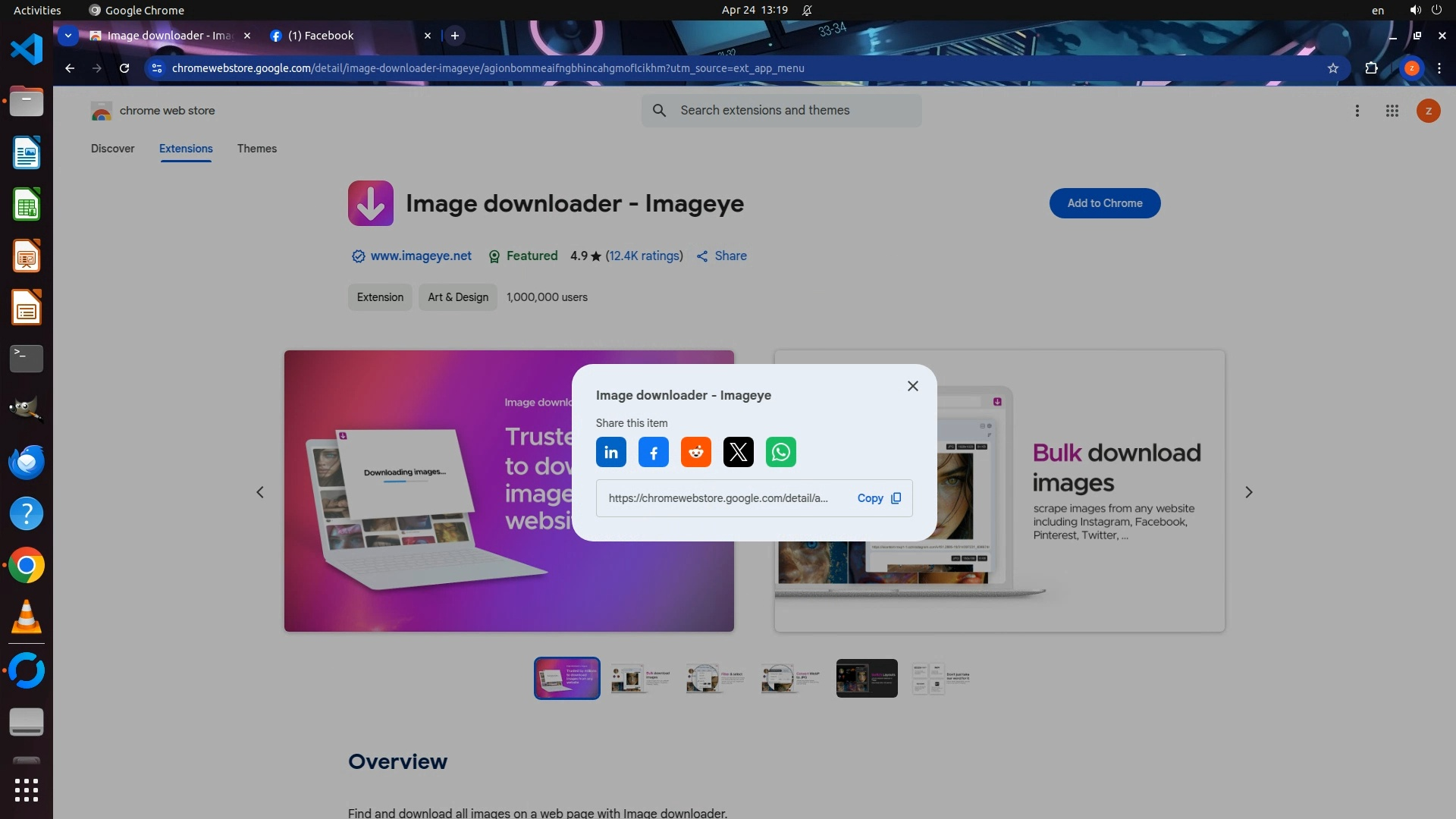This screenshot has width=1456, height=819.
Task: Copy the share link
Action: 878,498
